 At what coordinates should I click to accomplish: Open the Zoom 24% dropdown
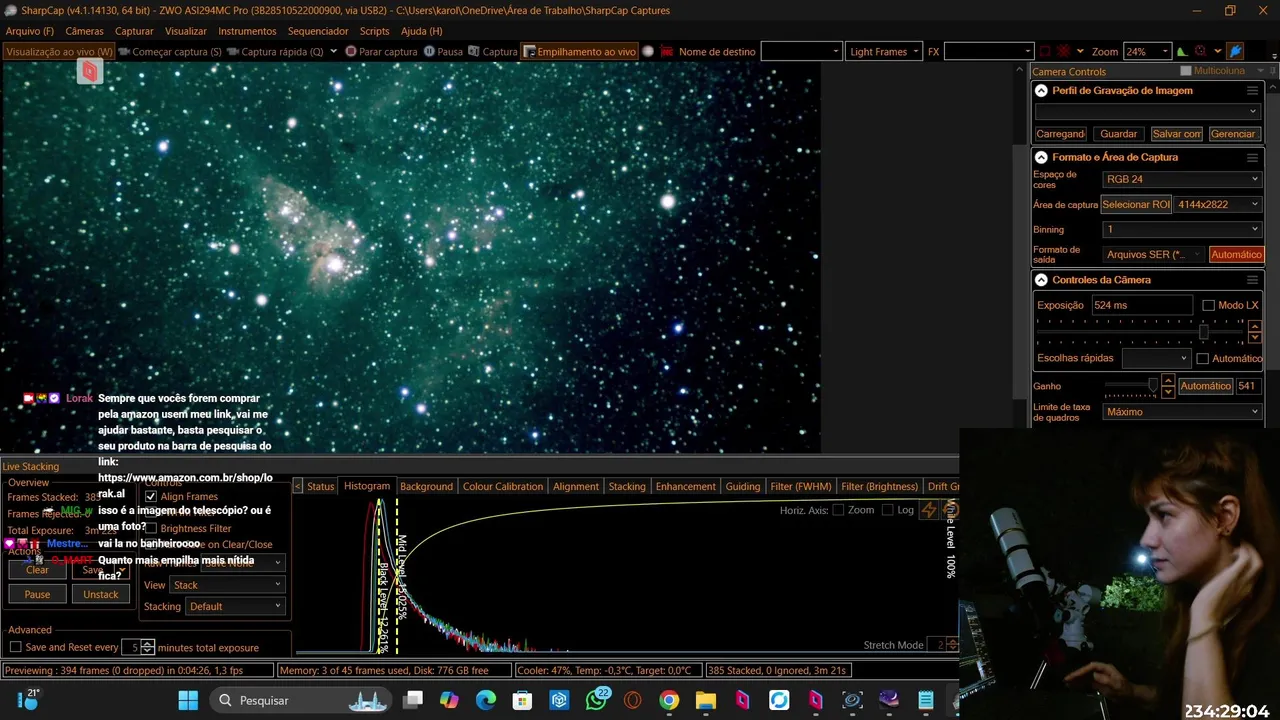click(x=1146, y=51)
